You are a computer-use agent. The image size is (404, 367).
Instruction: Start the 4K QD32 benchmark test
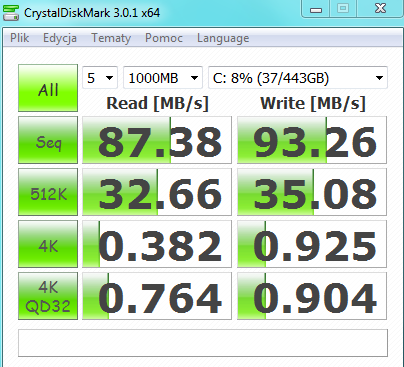point(48,296)
